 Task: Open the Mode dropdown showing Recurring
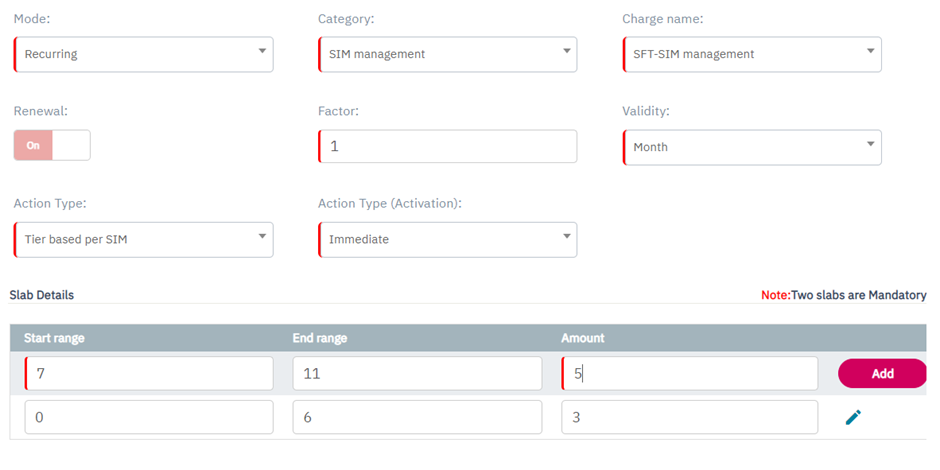(144, 54)
